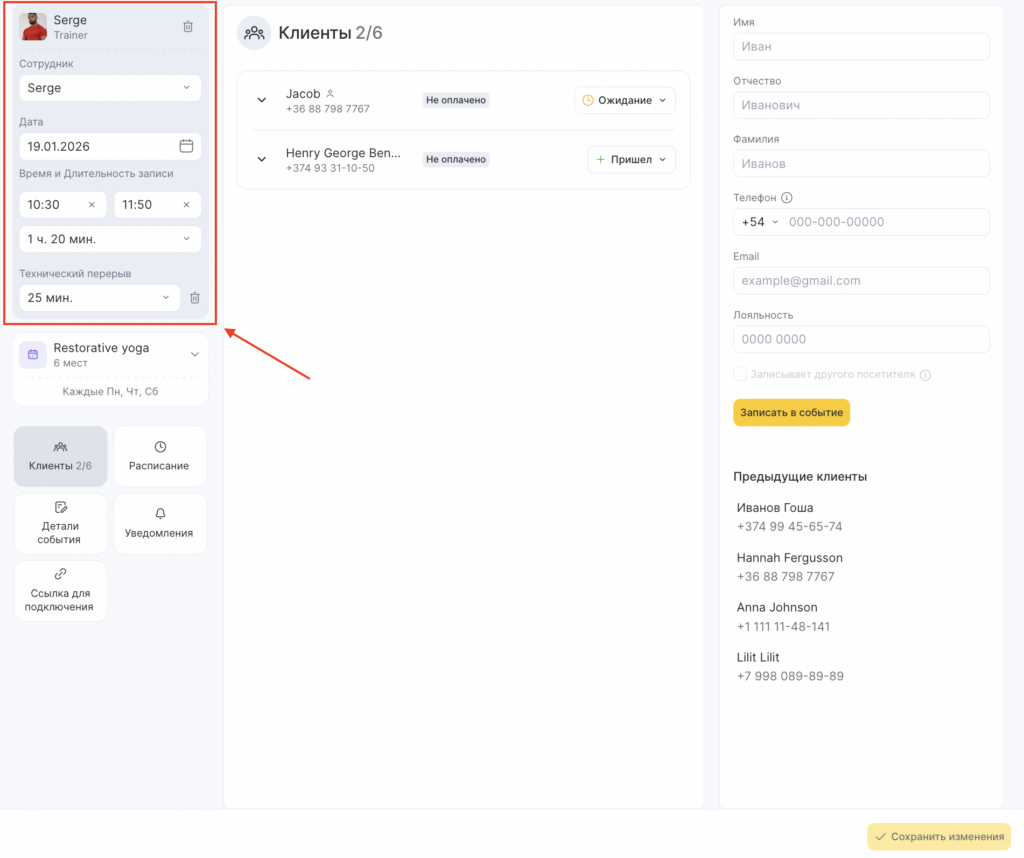
Task: Click the info icon beside booking checkbox
Action: (x=925, y=375)
